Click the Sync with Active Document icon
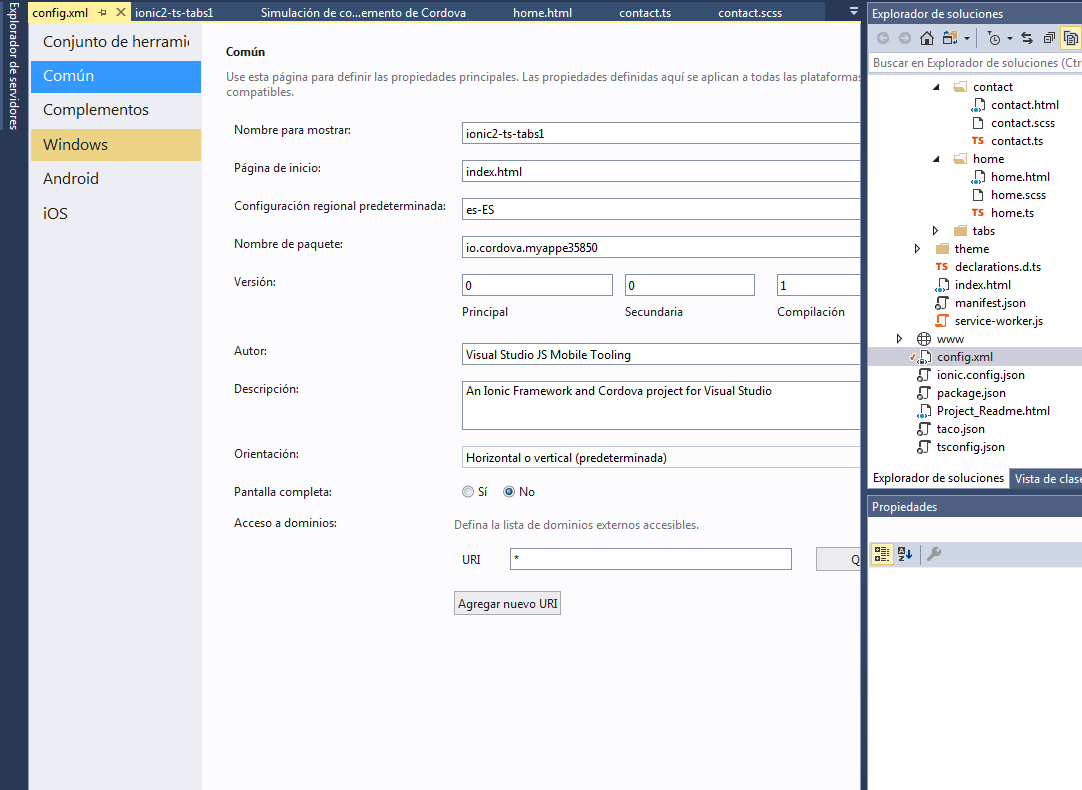 coord(1027,38)
